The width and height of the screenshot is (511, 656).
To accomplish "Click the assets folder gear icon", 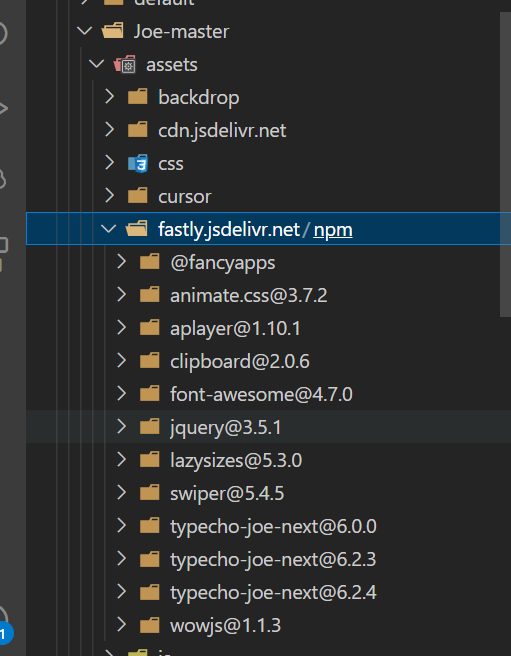I will (125, 64).
